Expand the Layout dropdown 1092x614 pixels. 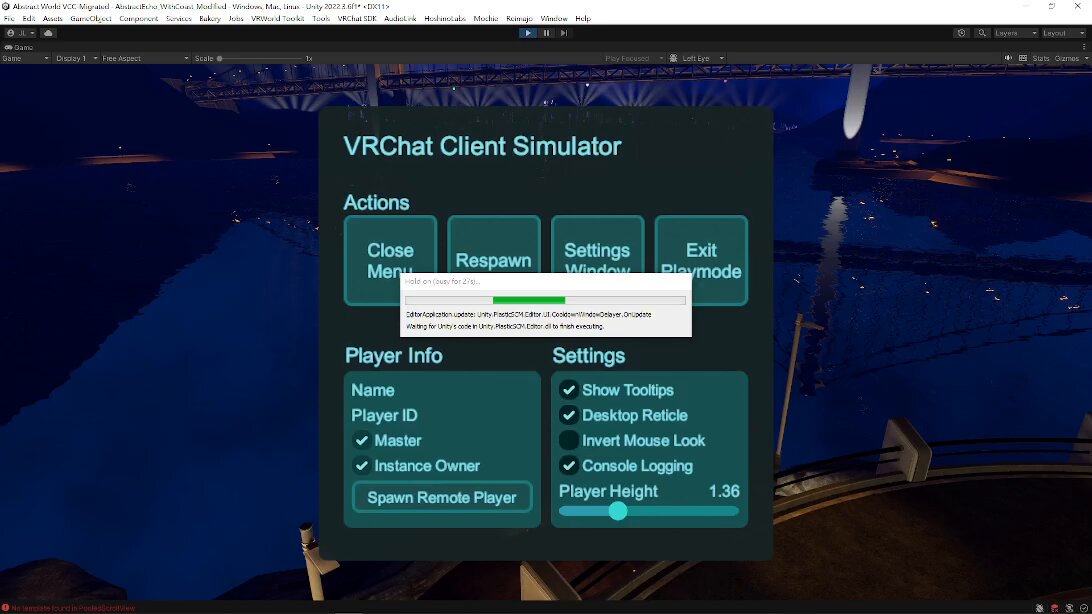coord(1063,33)
